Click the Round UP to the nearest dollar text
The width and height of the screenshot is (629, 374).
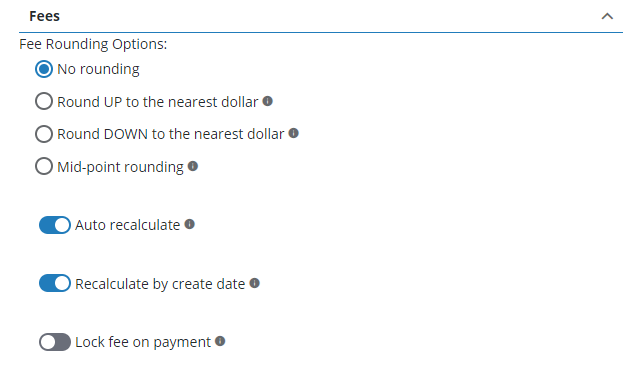(x=158, y=102)
